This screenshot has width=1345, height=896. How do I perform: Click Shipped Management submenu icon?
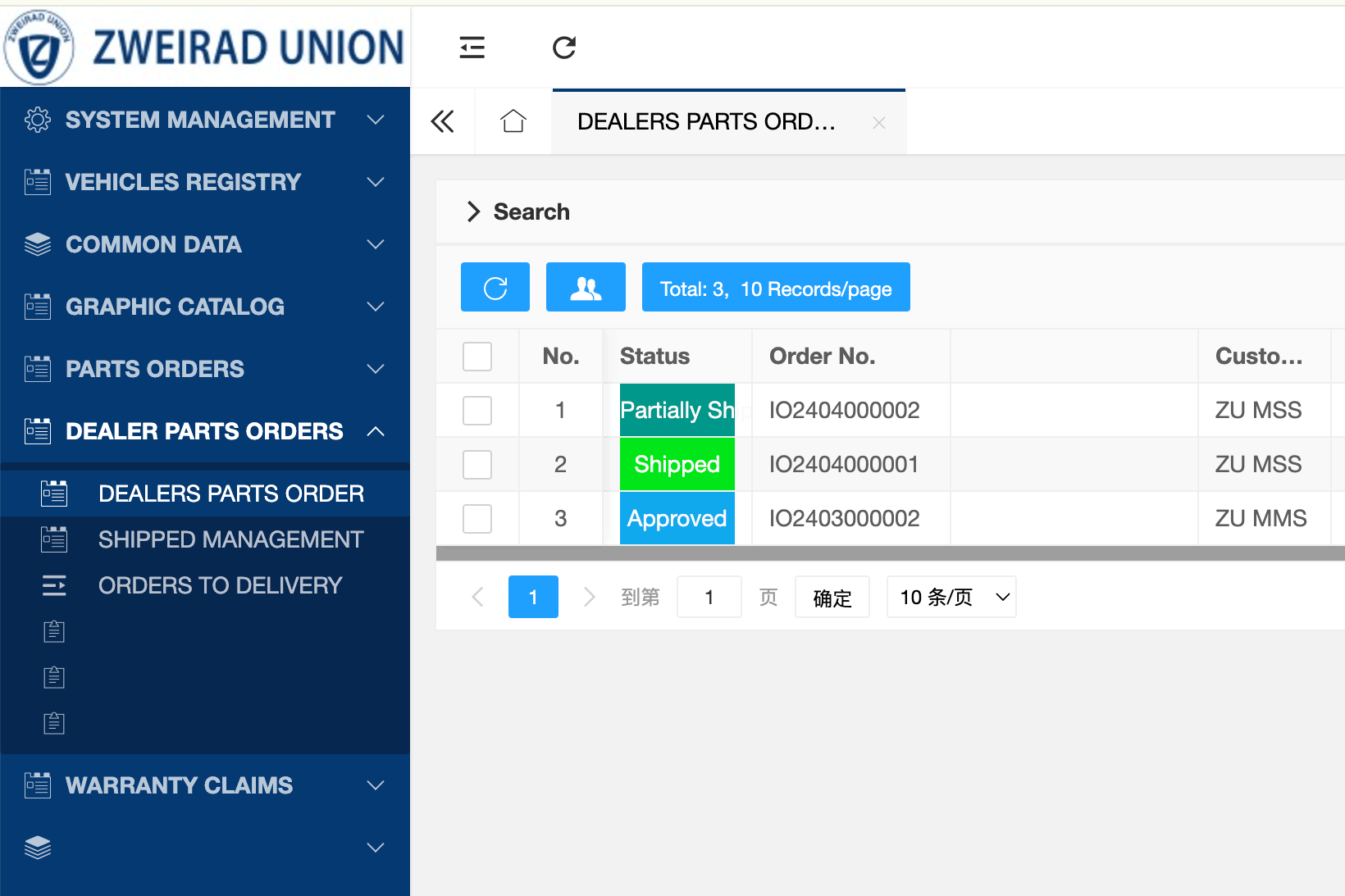click(x=54, y=539)
